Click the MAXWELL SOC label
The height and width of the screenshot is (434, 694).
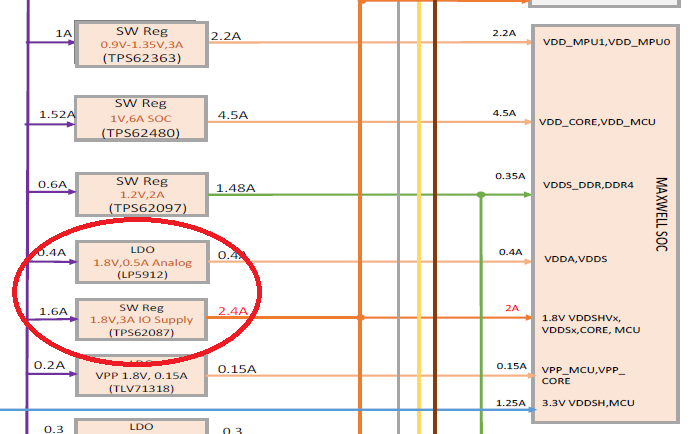point(661,215)
